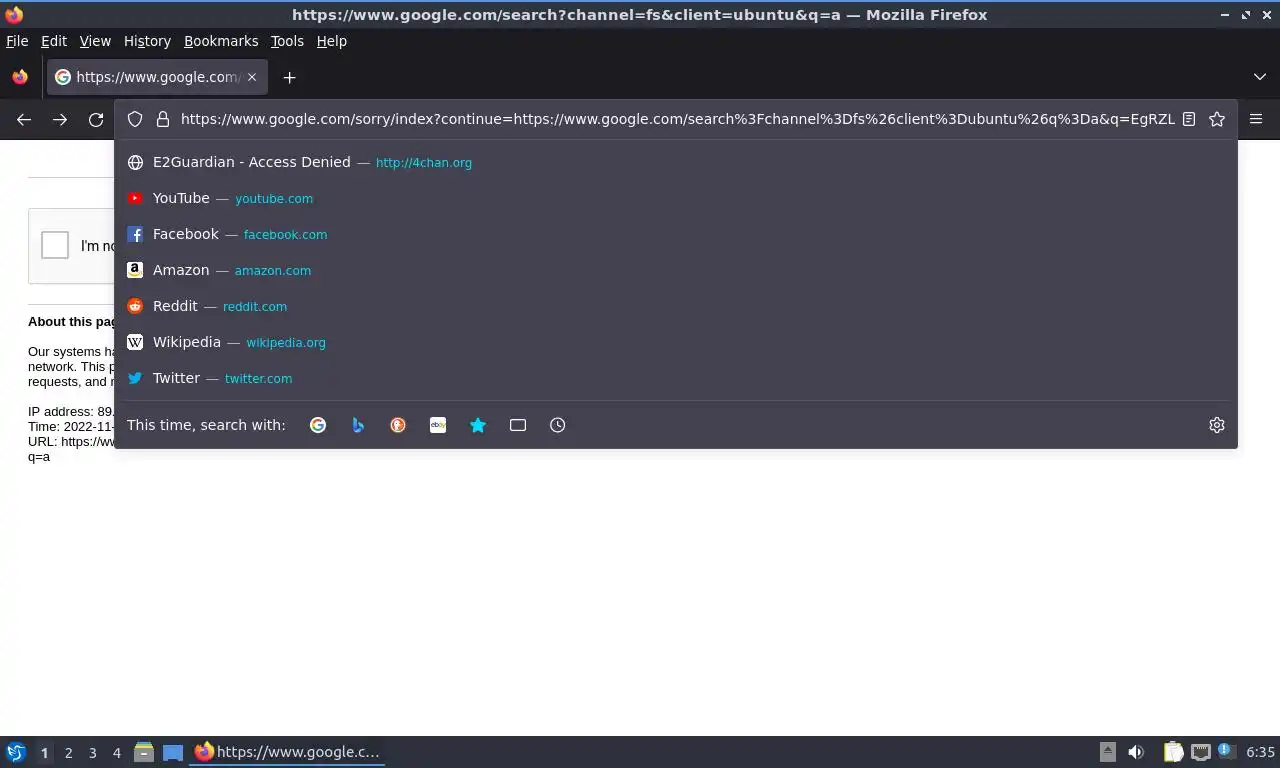Choose the Facebook suggestion

676,234
